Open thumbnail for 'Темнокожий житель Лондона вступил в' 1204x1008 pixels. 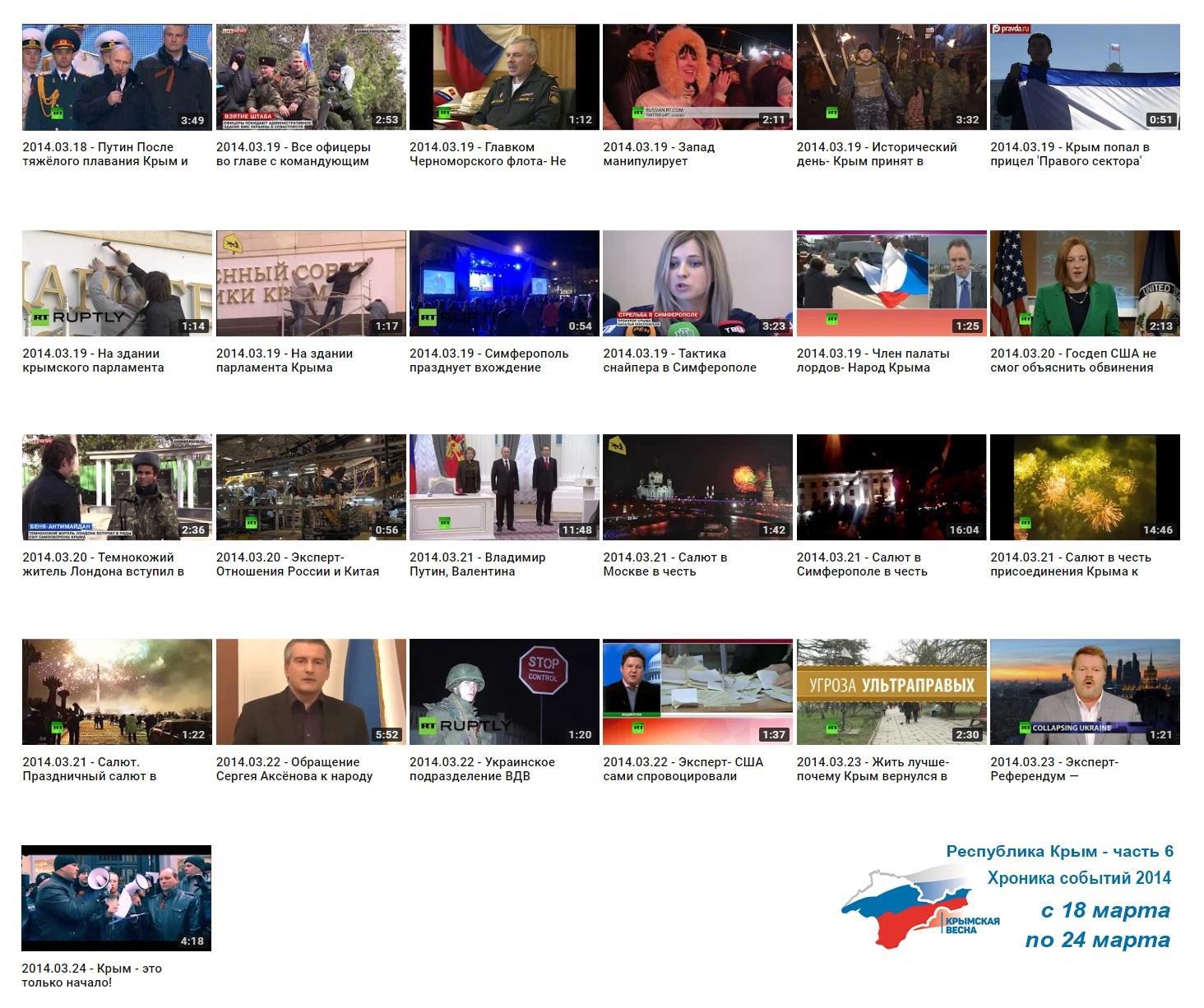click(x=117, y=488)
